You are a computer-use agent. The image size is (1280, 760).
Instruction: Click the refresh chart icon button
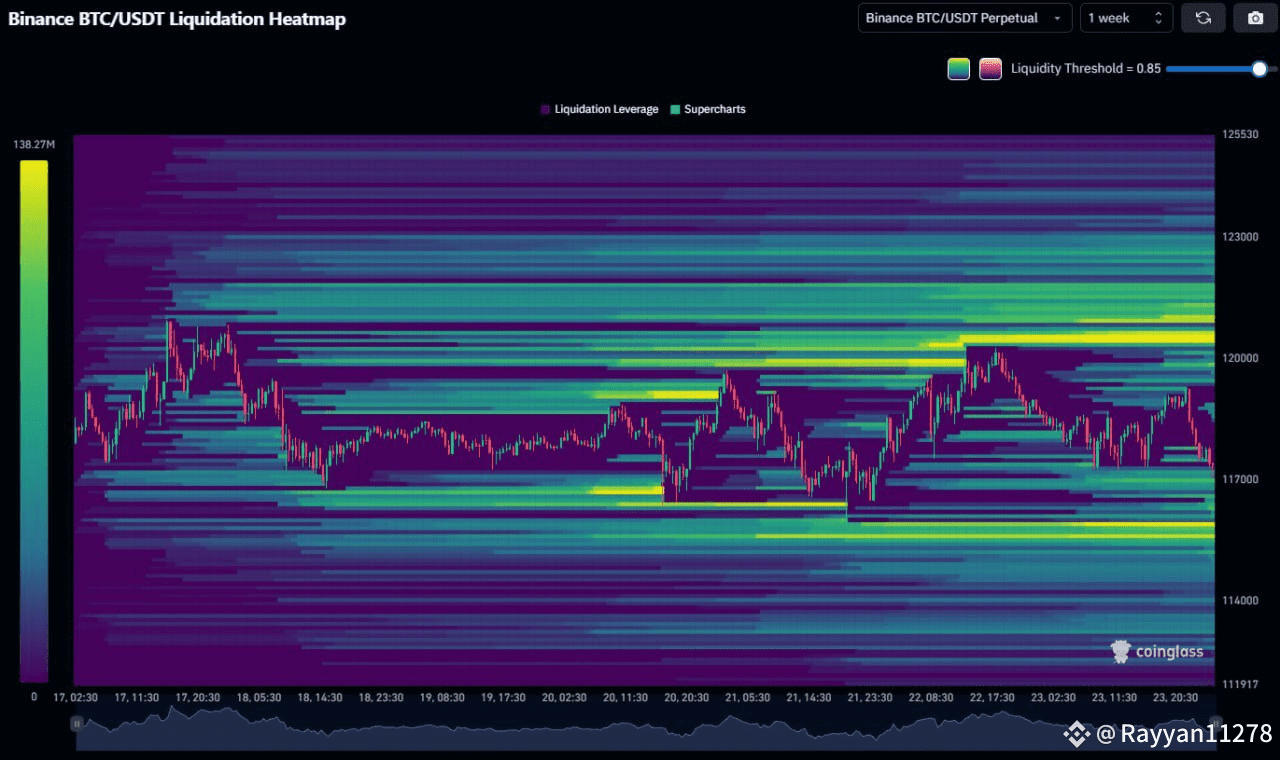[x=1203, y=18]
